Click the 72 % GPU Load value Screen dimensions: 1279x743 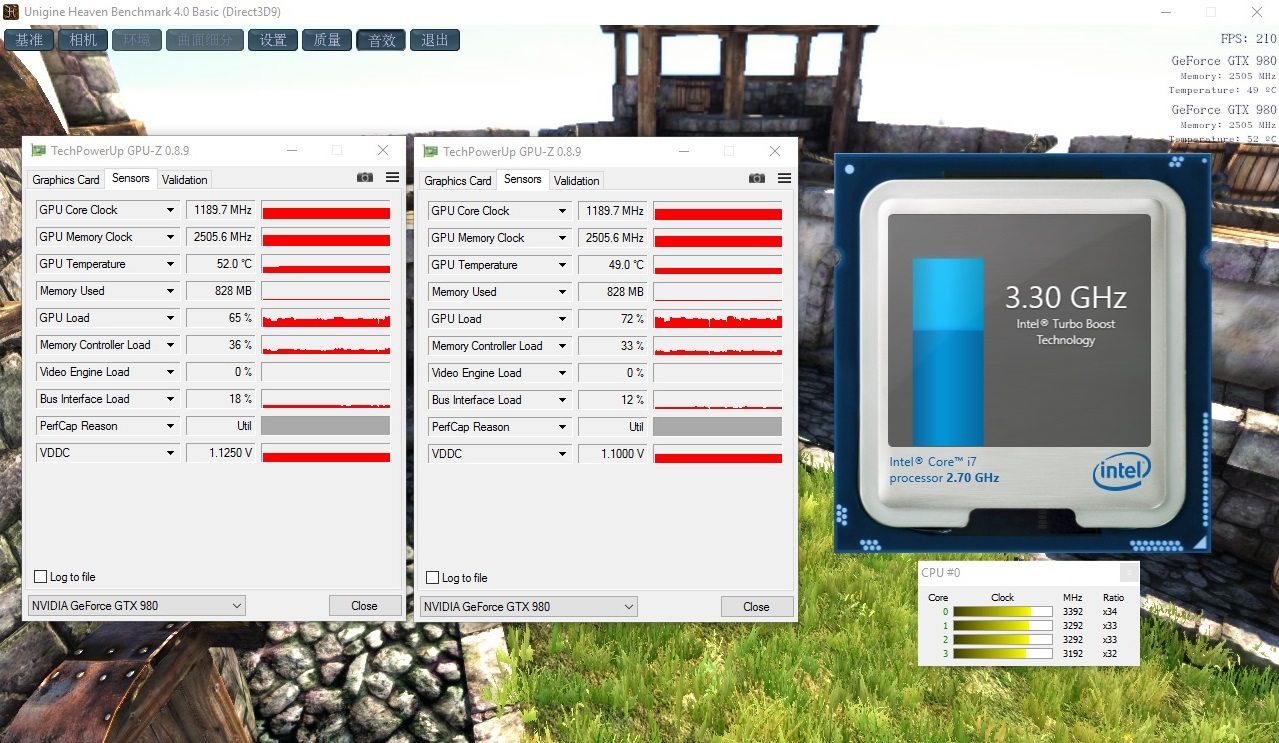pyautogui.click(x=613, y=319)
